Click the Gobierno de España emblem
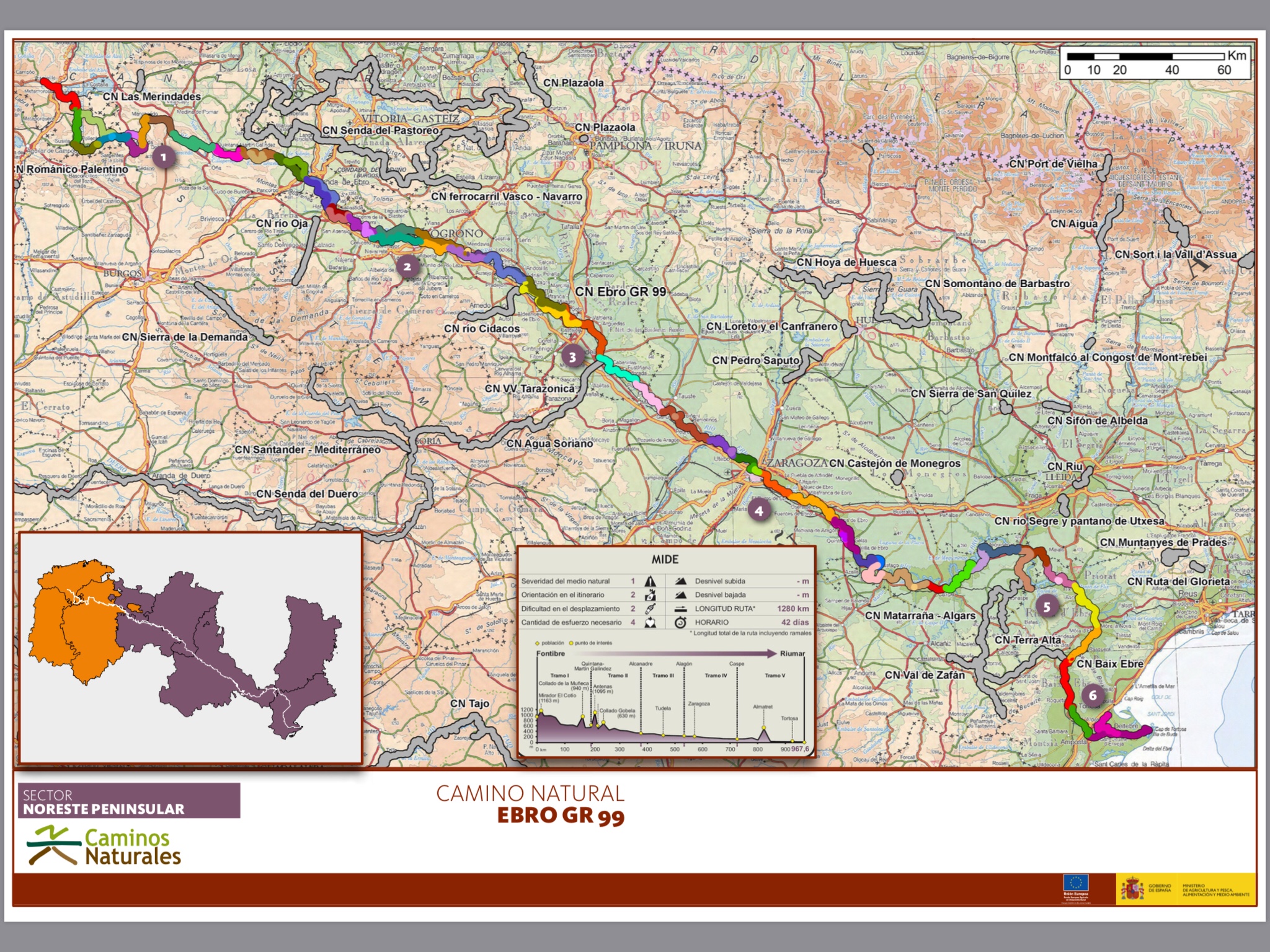Image resolution: width=1270 pixels, height=952 pixels. pyautogui.click(x=1132, y=889)
